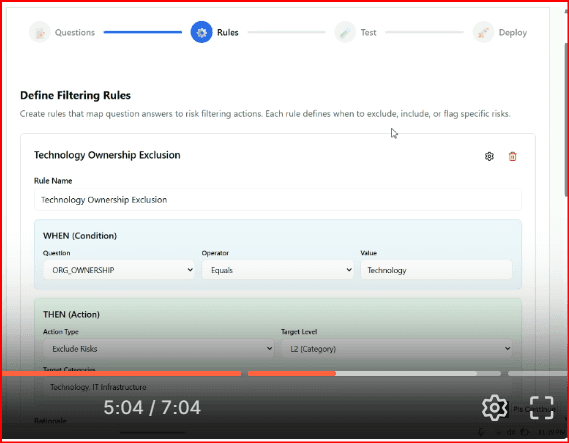This screenshot has width=569, height=443.
Task: Open rule settings gear icon
Action: (x=489, y=156)
